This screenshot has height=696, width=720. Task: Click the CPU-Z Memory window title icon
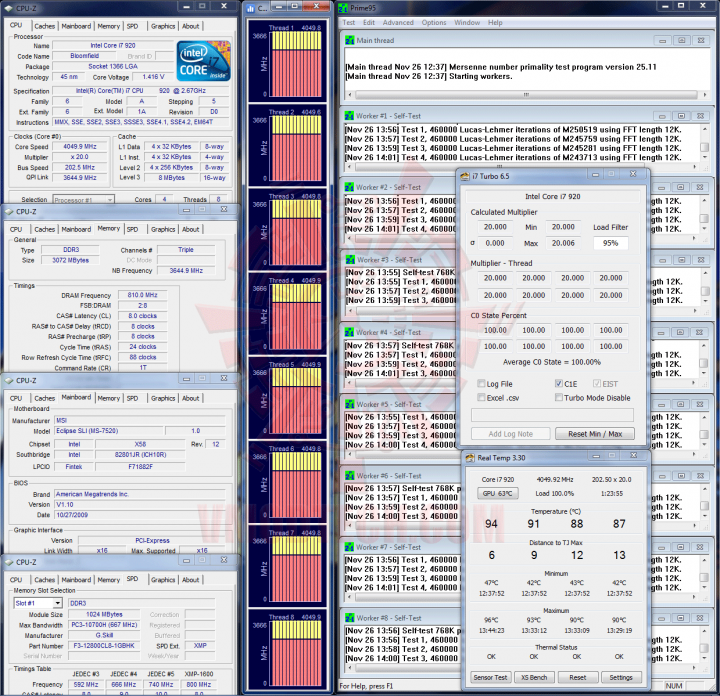[x=8, y=212]
